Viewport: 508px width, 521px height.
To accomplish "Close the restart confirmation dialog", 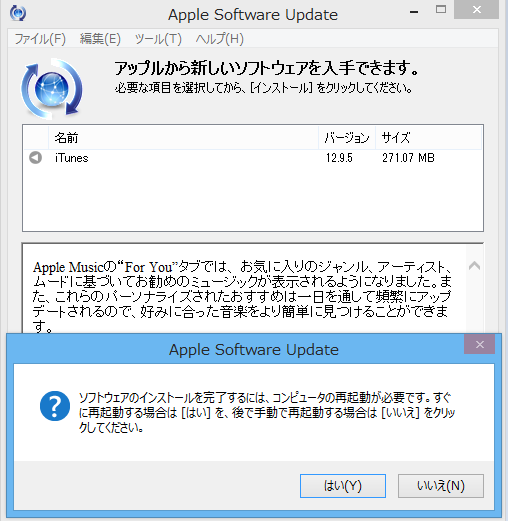I will coord(479,344).
